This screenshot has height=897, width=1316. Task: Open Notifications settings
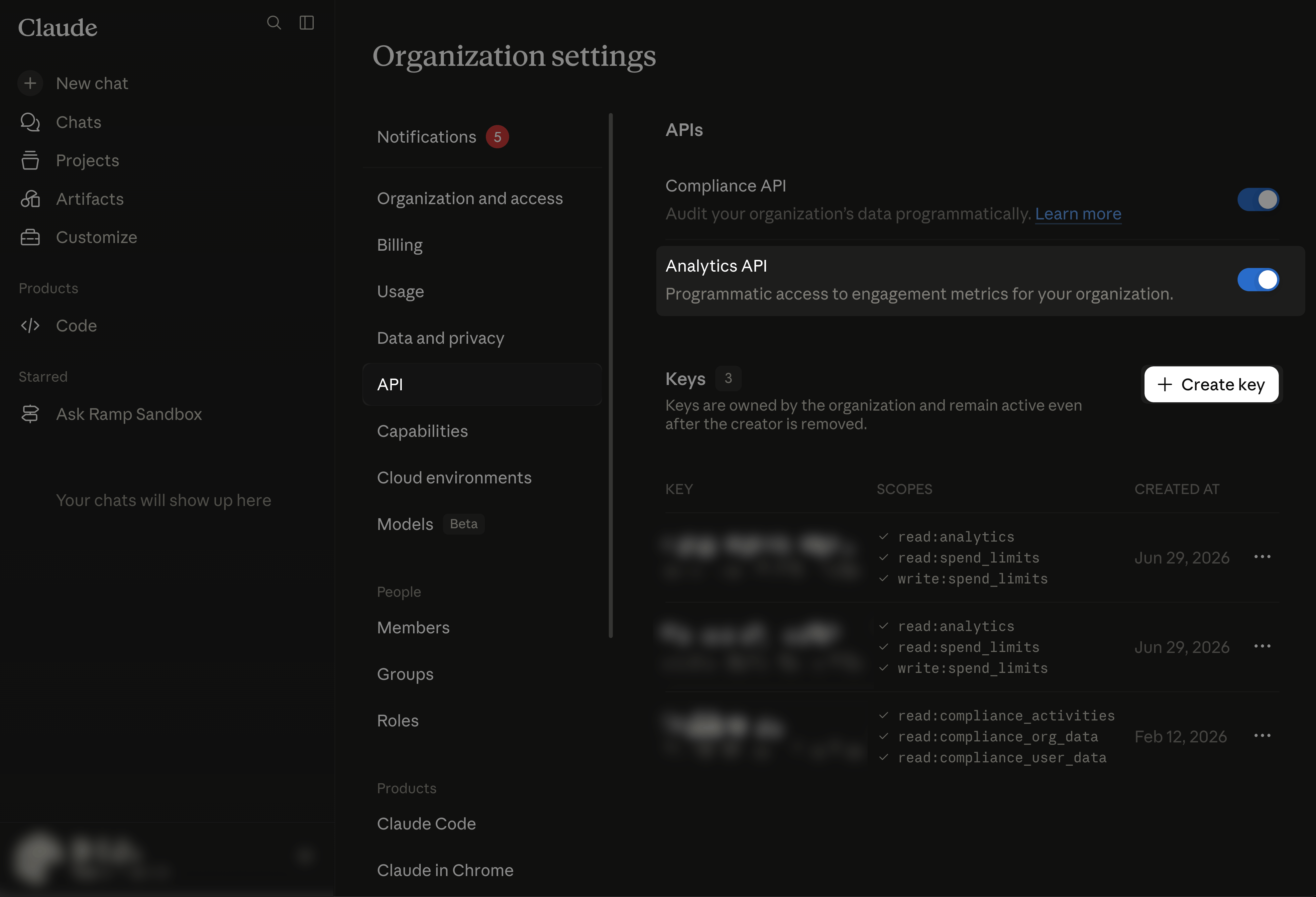[483, 137]
